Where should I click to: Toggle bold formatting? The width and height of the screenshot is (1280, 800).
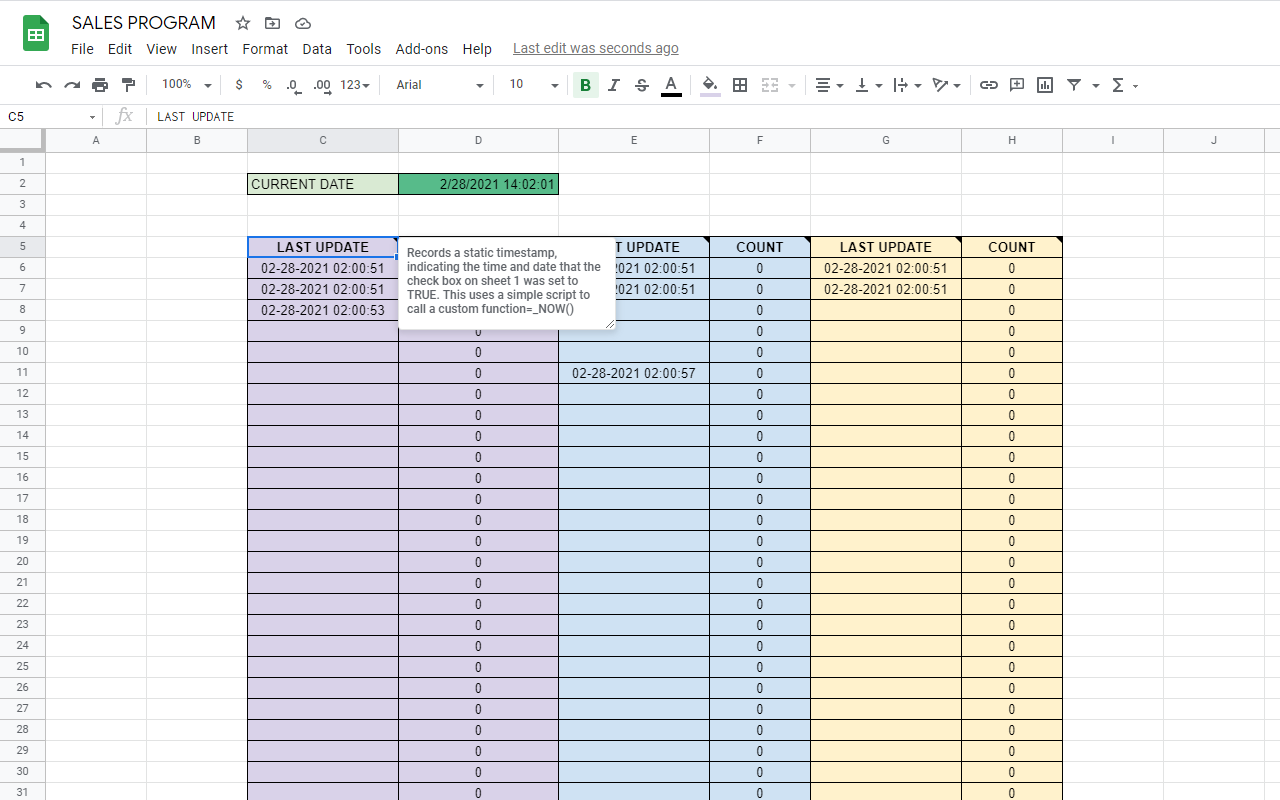click(x=585, y=85)
